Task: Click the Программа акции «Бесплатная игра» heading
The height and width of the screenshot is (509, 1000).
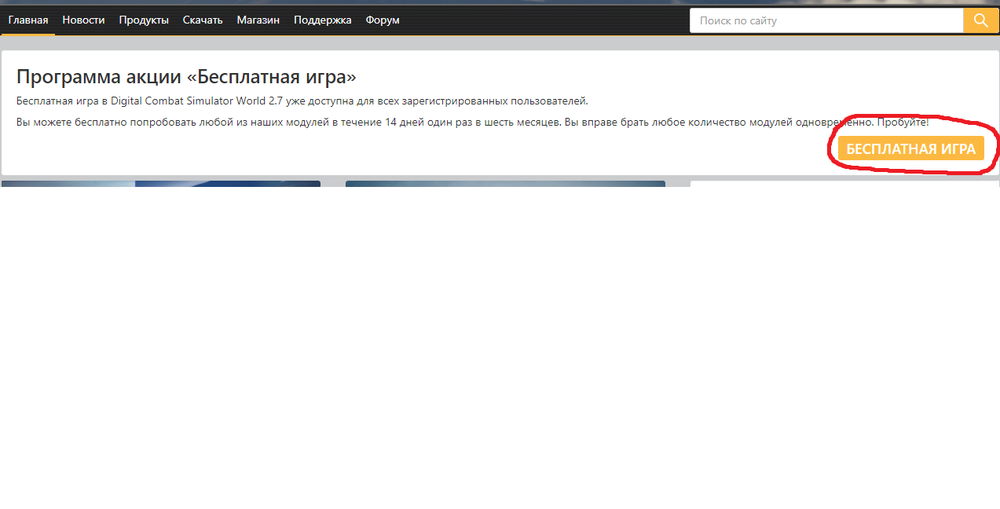Action: (x=186, y=77)
